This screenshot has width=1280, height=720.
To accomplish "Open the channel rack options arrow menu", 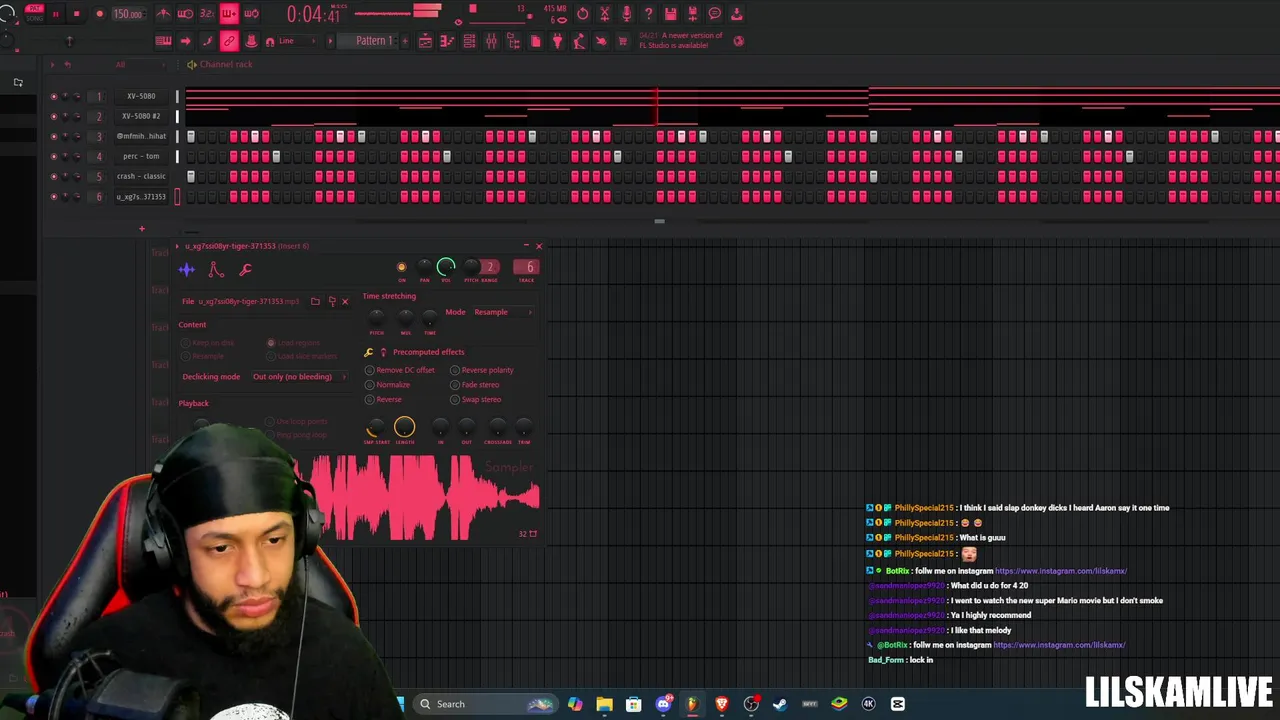I will click(54, 64).
